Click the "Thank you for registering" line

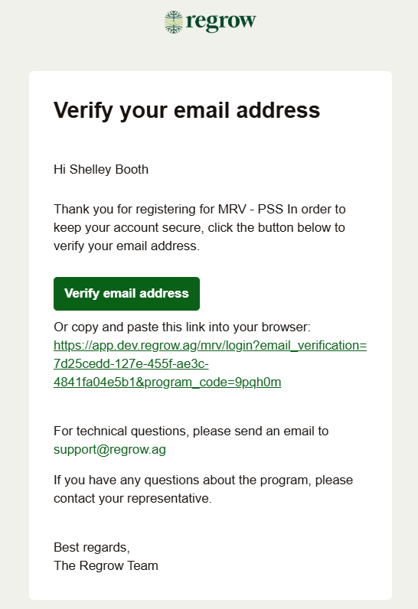tap(200, 209)
